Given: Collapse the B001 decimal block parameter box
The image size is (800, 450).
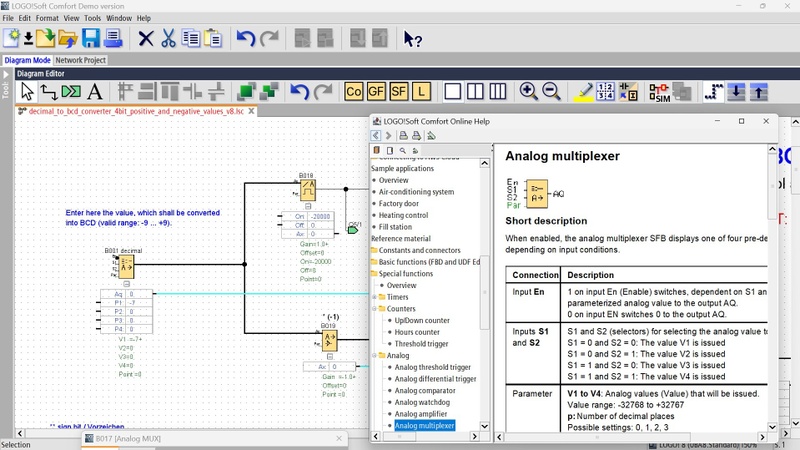Looking at the screenshot, I should [x=126, y=284].
